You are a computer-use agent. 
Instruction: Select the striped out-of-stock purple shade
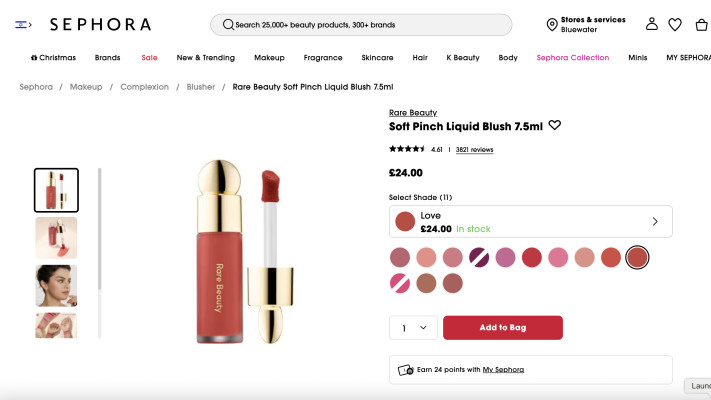[479, 257]
